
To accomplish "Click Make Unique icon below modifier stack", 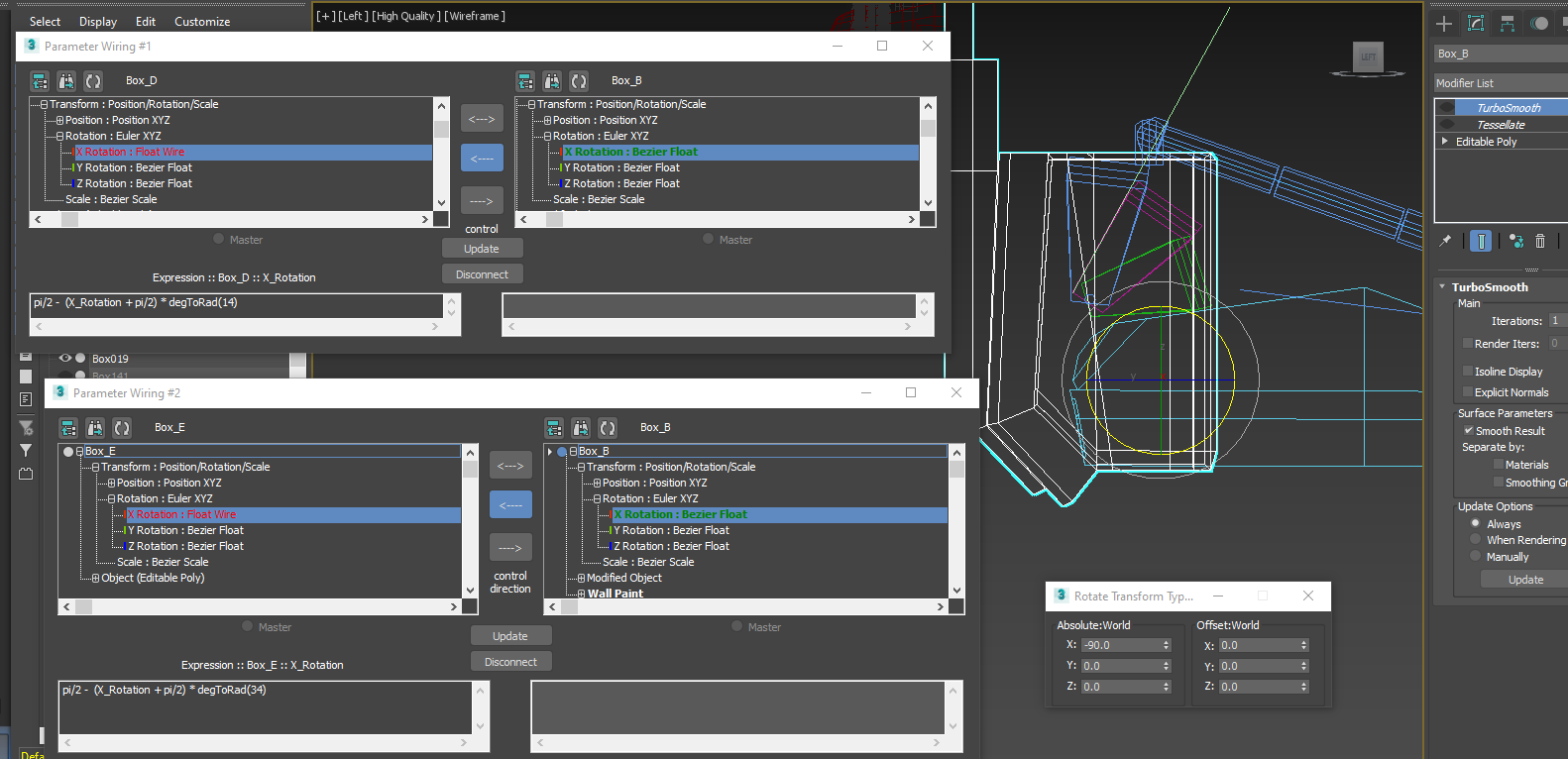I will [1516, 241].
